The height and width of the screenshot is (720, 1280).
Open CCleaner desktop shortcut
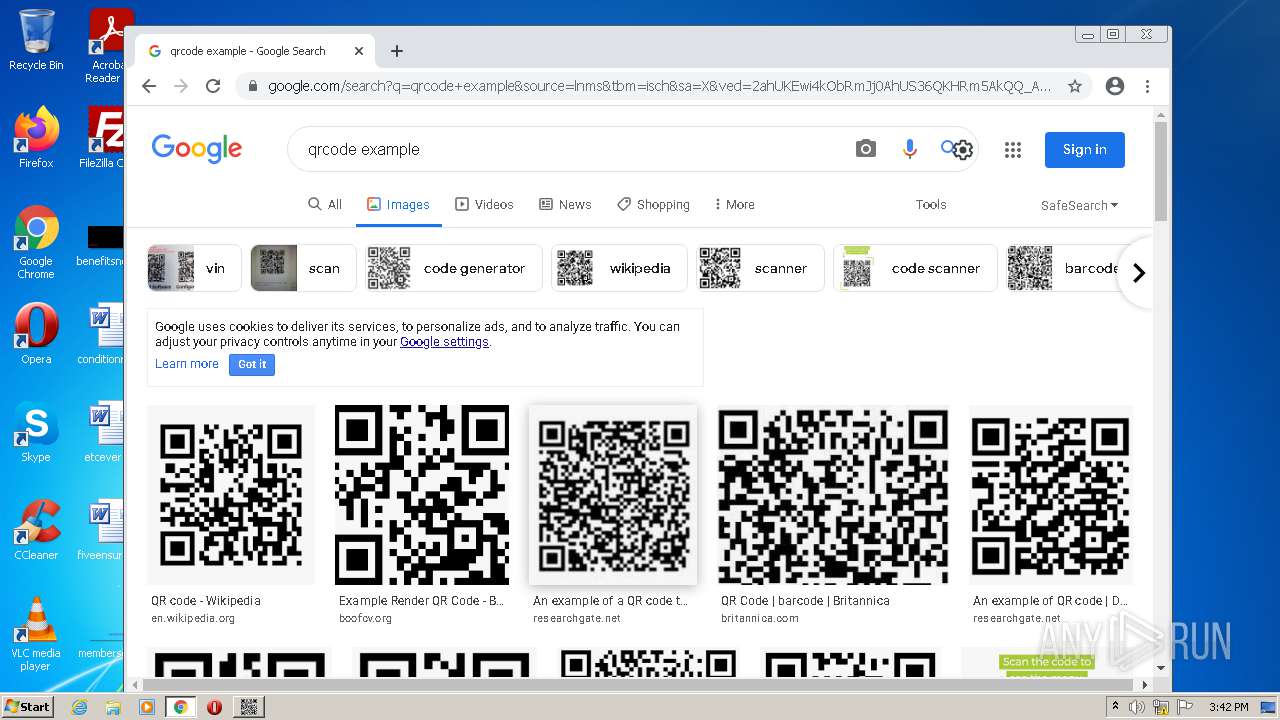click(x=36, y=531)
